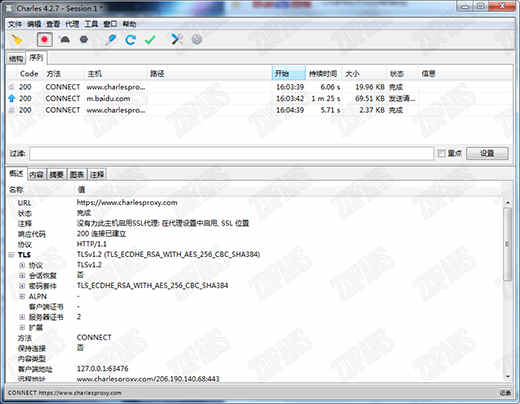
Task: Collapse the TLS tree node
Action: coord(11,255)
